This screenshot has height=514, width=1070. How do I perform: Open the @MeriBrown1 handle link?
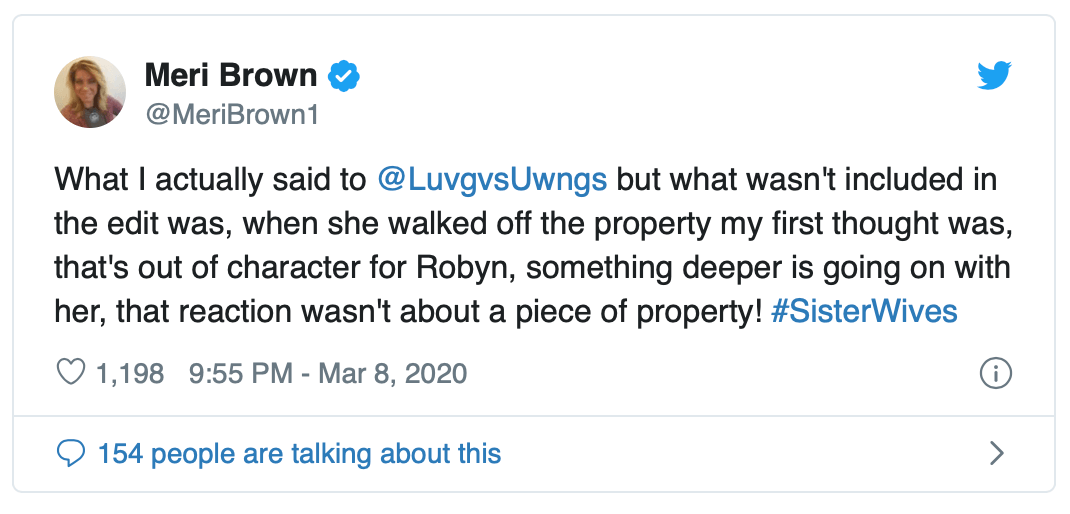pyautogui.click(x=232, y=114)
